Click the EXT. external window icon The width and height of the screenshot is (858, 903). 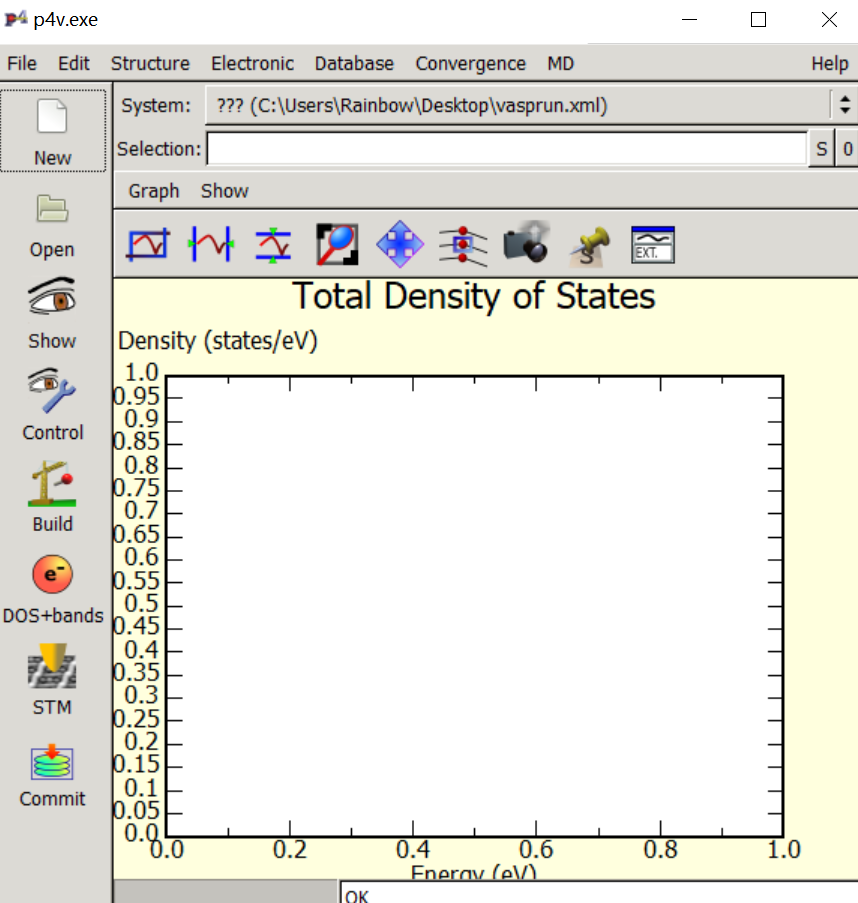652,244
